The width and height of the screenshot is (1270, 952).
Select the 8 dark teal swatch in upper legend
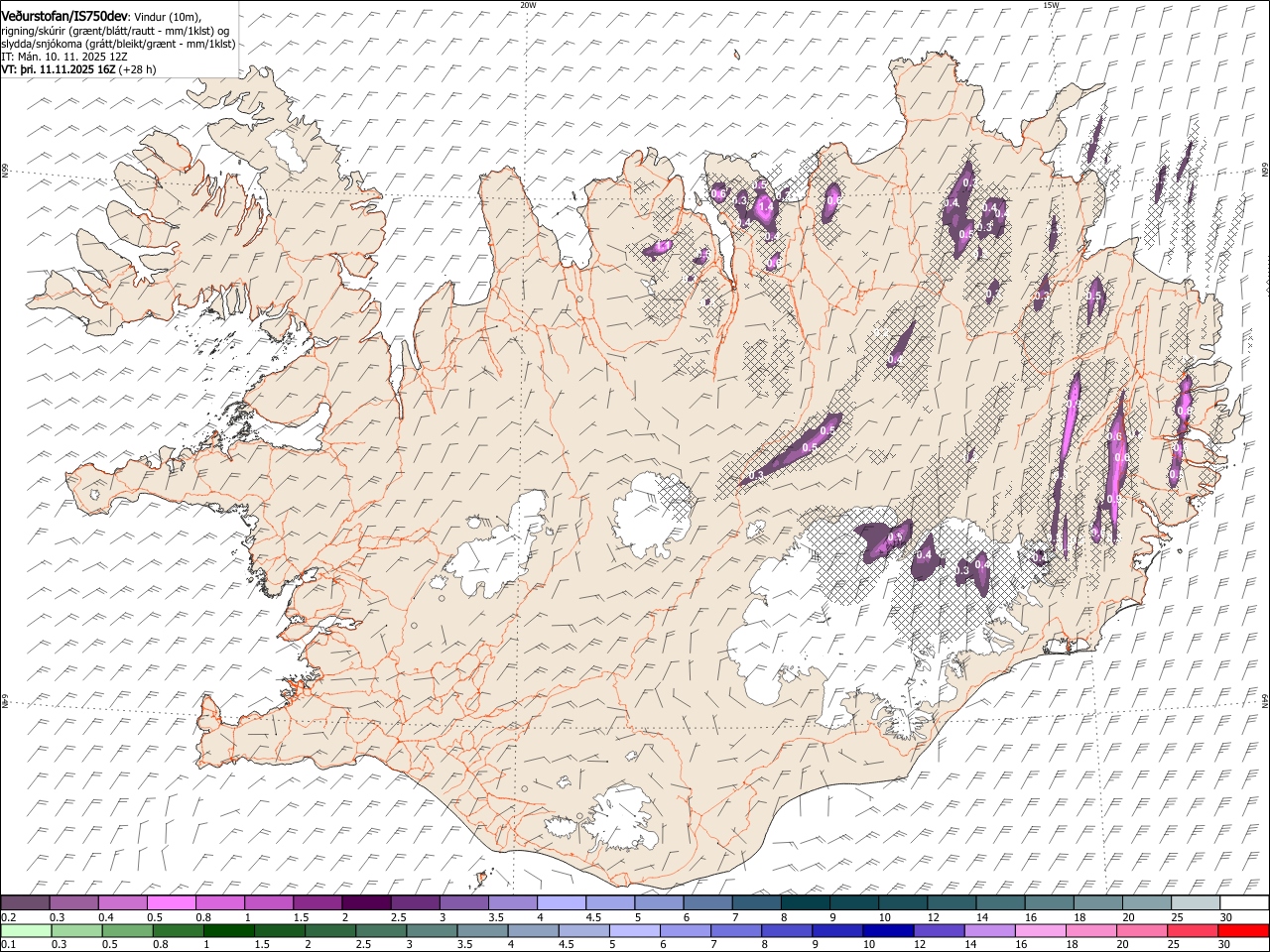pos(805,903)
